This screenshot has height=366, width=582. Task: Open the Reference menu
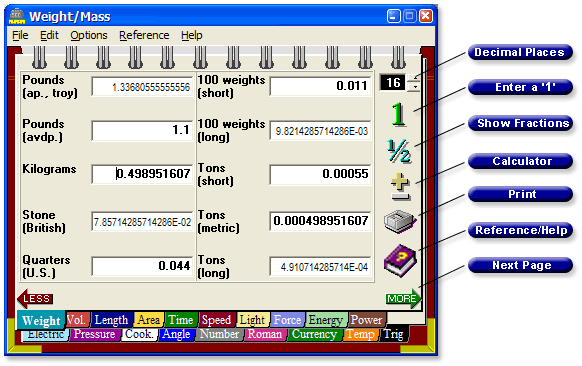(144, 35)
